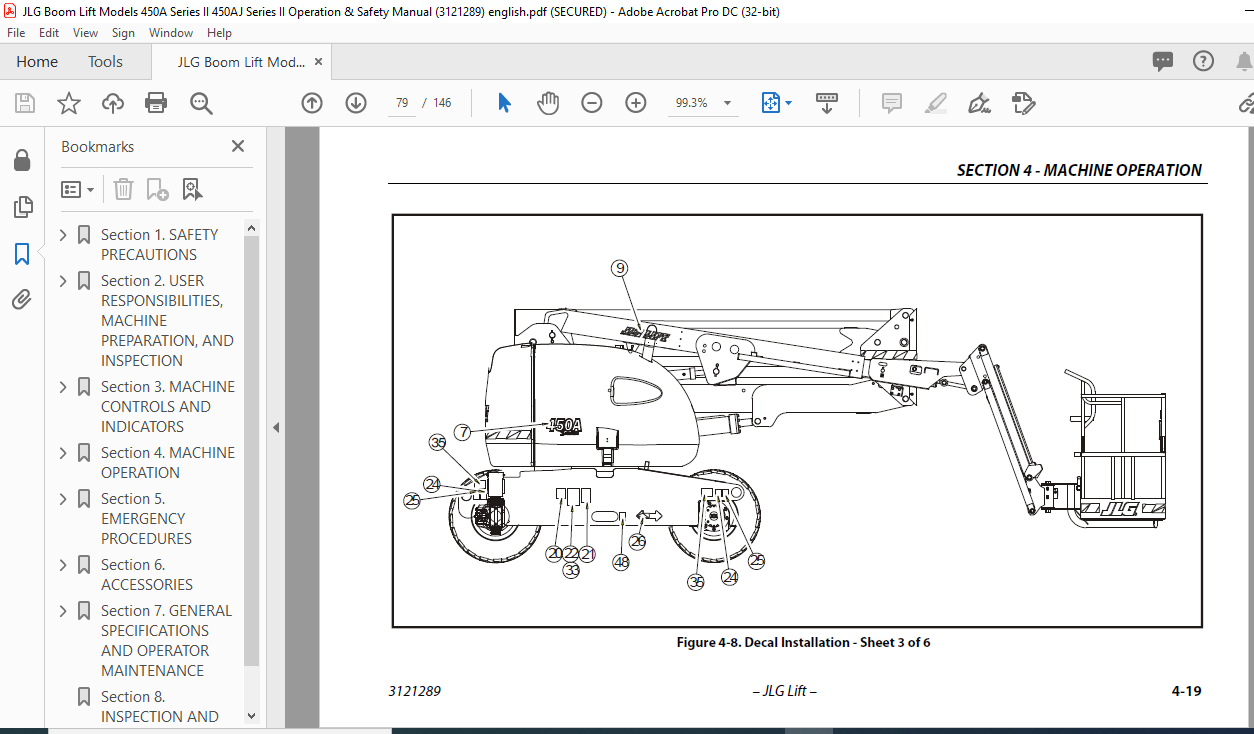Open Section 6. ACCESSORIES bookmark
1254x734 pixels.
pos(147,575)
